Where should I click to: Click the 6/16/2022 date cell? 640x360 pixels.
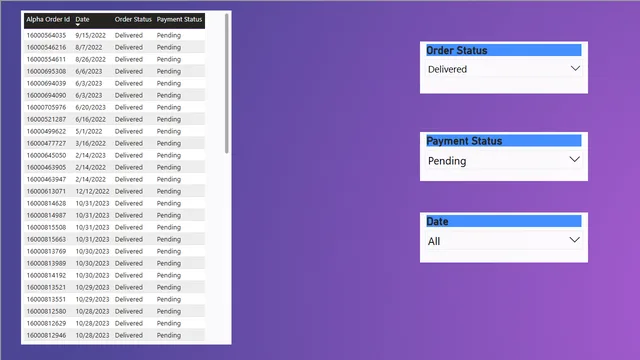click(90, 120)
